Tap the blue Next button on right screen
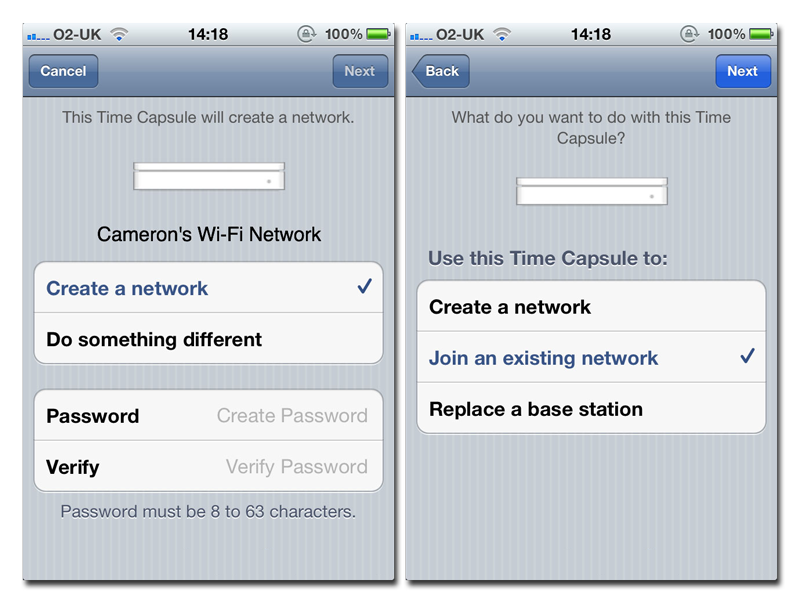 point(743,71)
